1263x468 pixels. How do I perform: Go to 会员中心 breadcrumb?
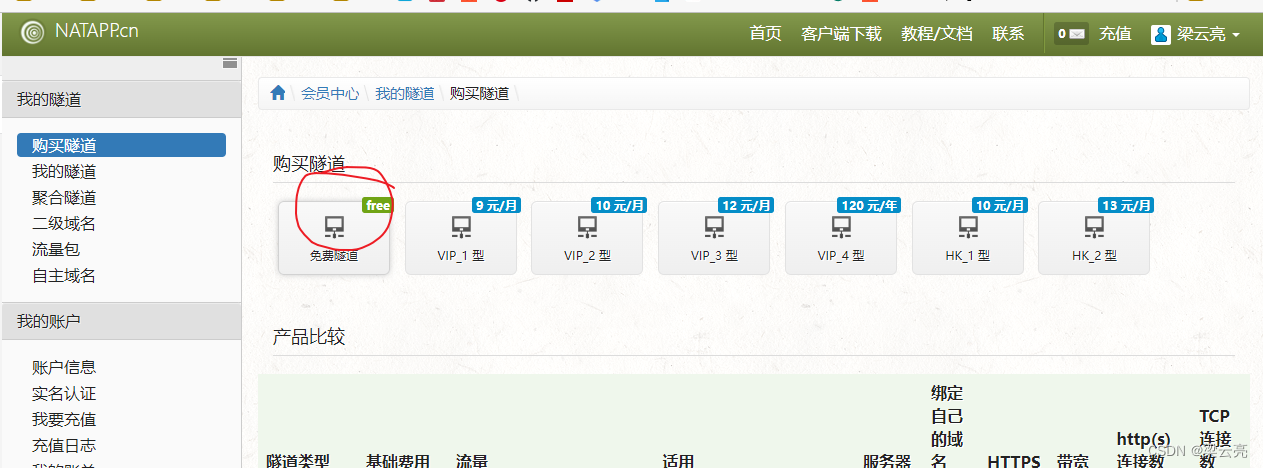pos(330,93)
